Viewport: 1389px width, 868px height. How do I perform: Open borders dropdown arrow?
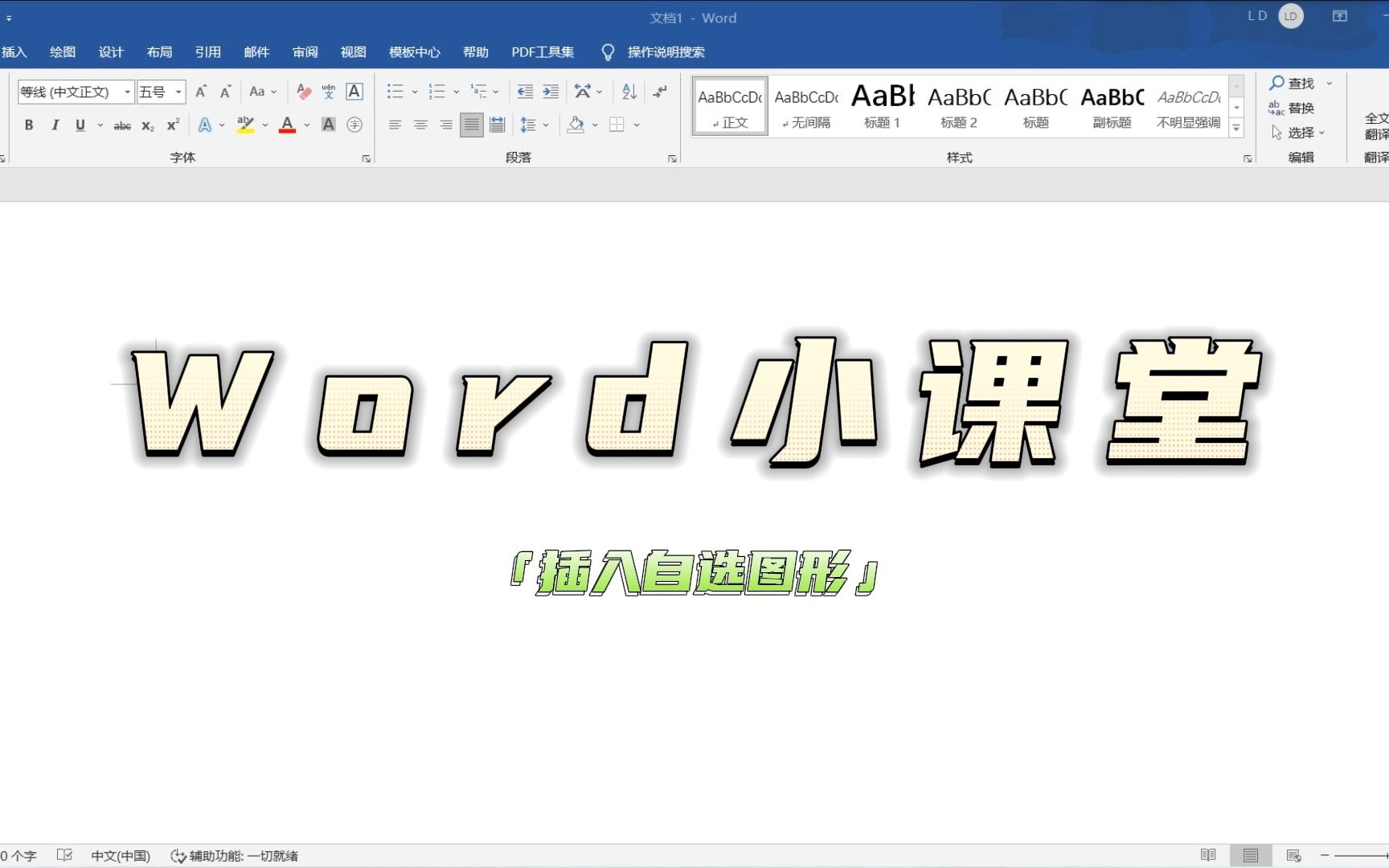[637, 125]
